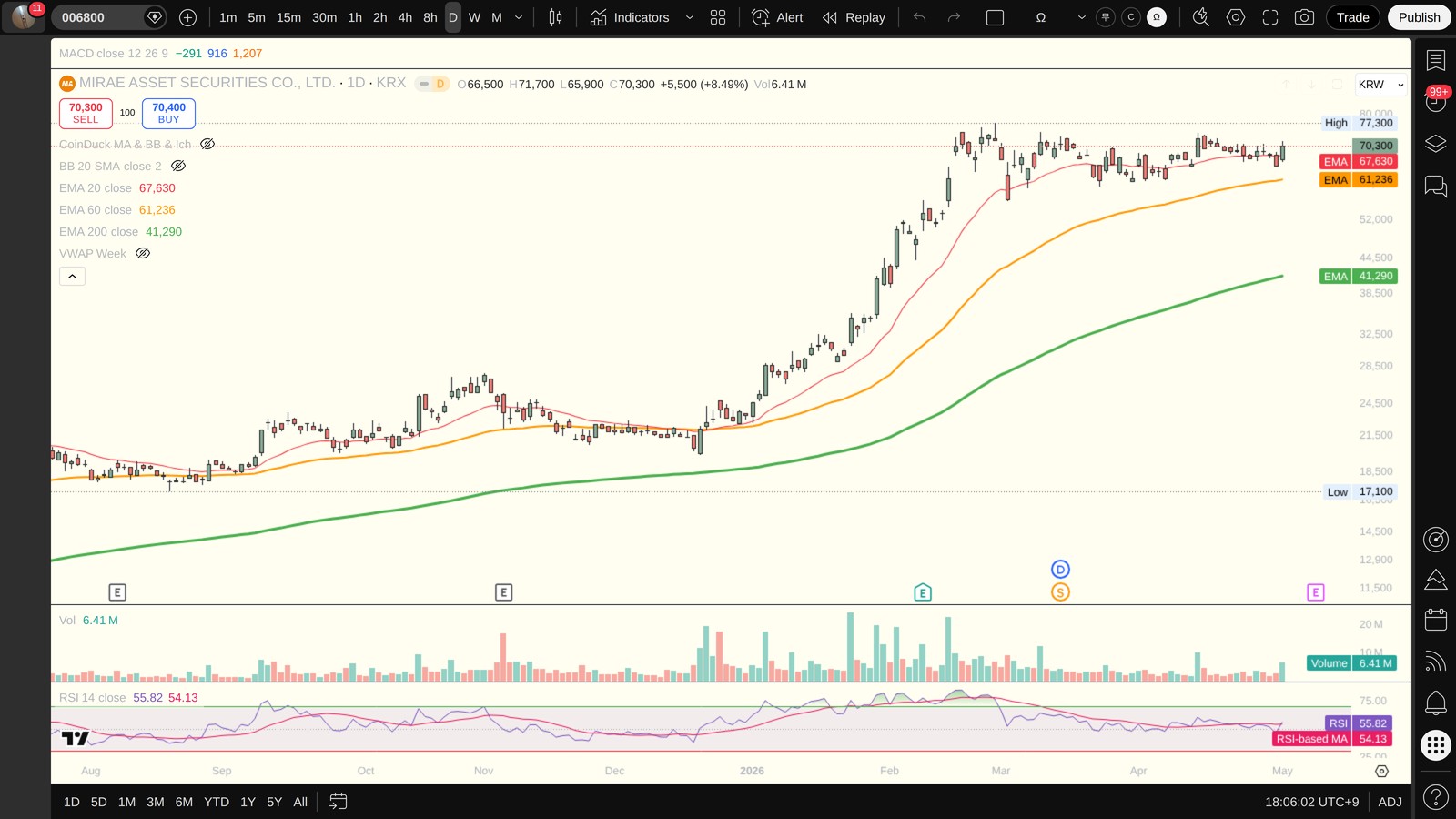
Task: Open the apps dot-grid icon
Action: [1435, 745]
